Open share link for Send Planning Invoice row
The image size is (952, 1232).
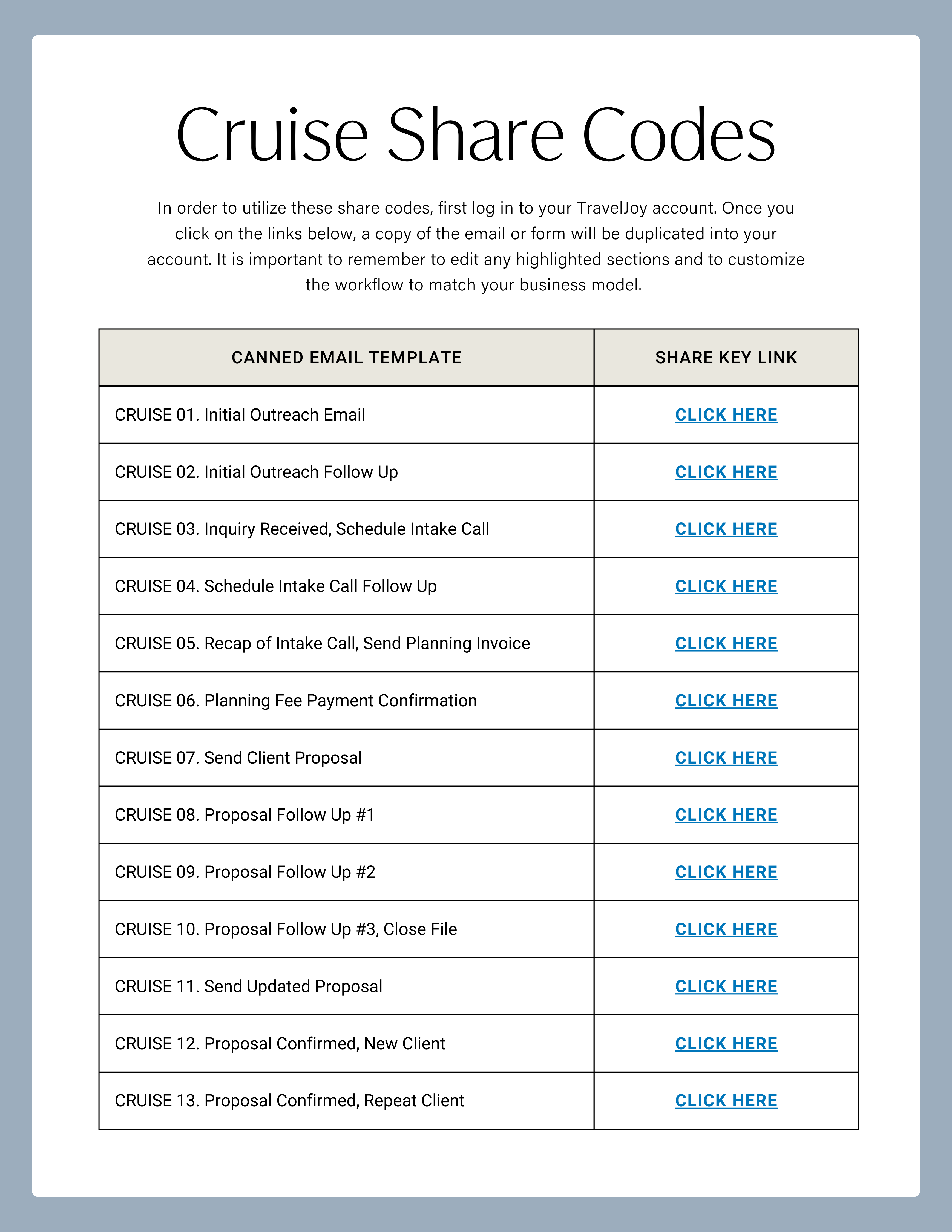(726, 643)
